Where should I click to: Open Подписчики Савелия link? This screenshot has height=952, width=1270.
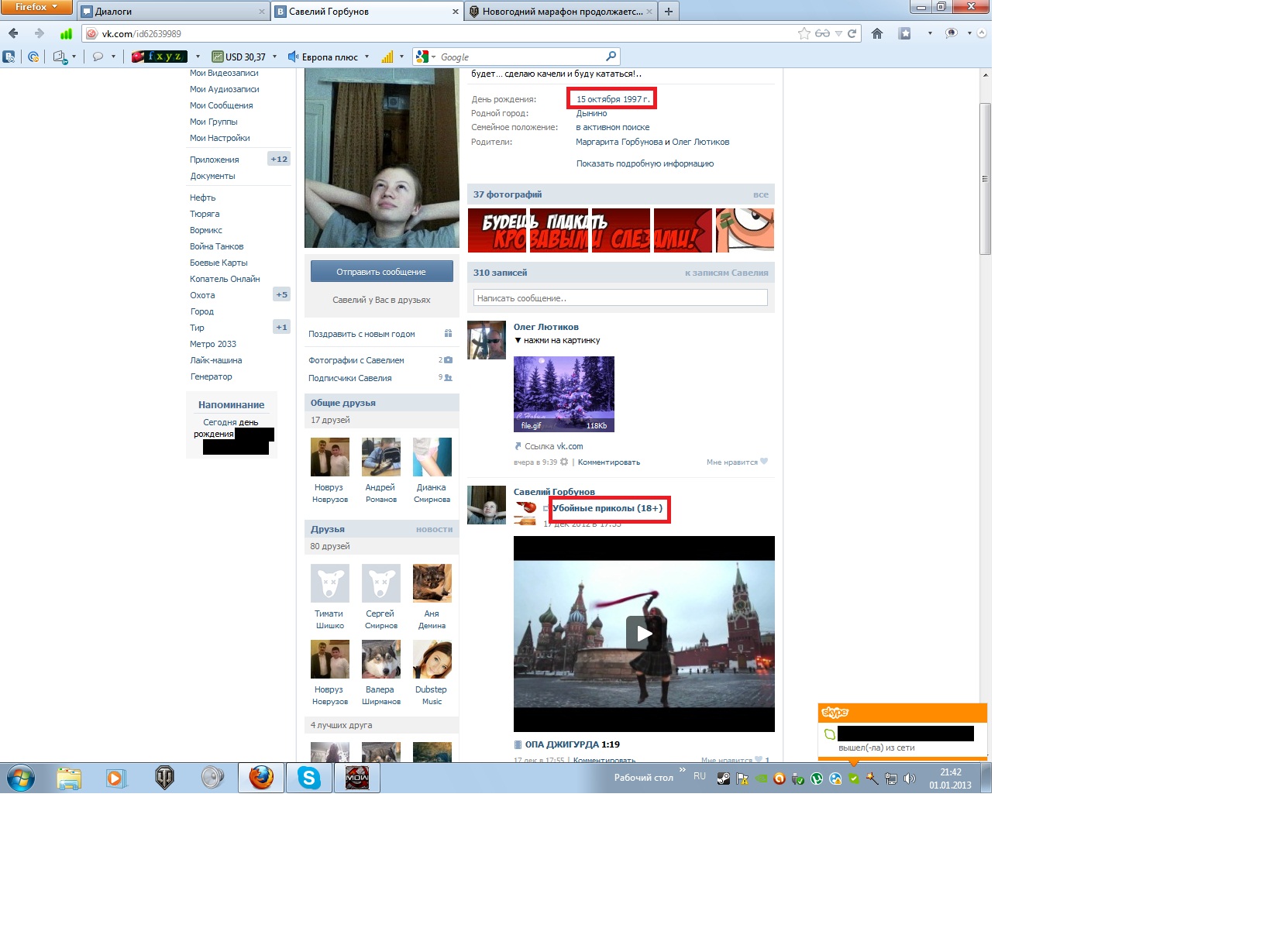tap(349, 378)
